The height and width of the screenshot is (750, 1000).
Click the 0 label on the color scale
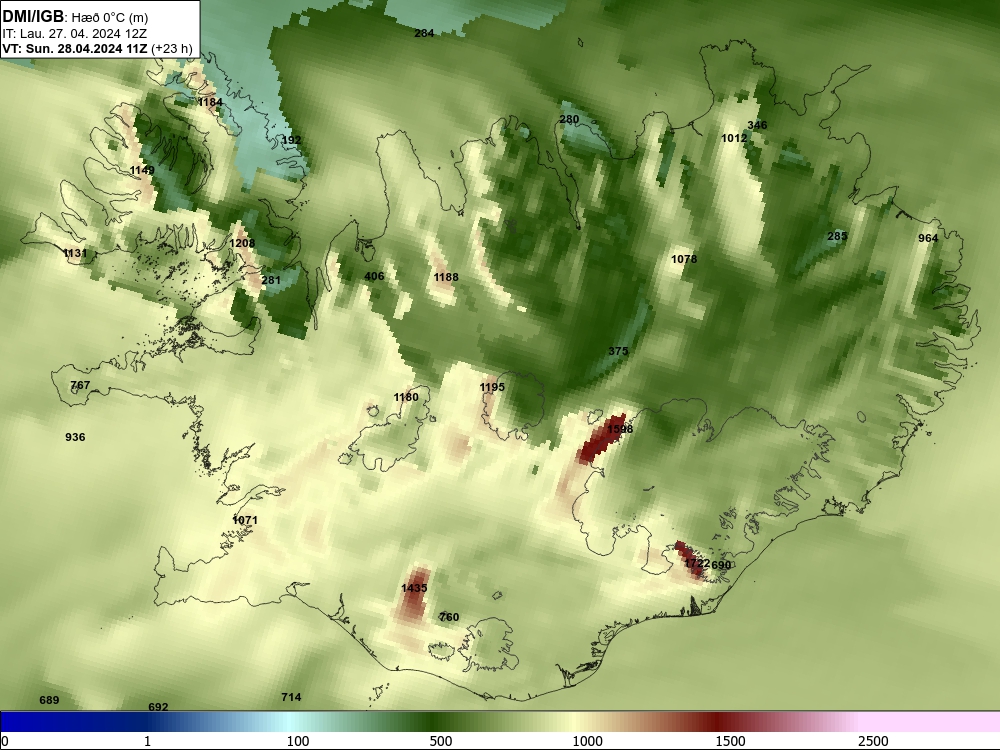coord(6,741)
